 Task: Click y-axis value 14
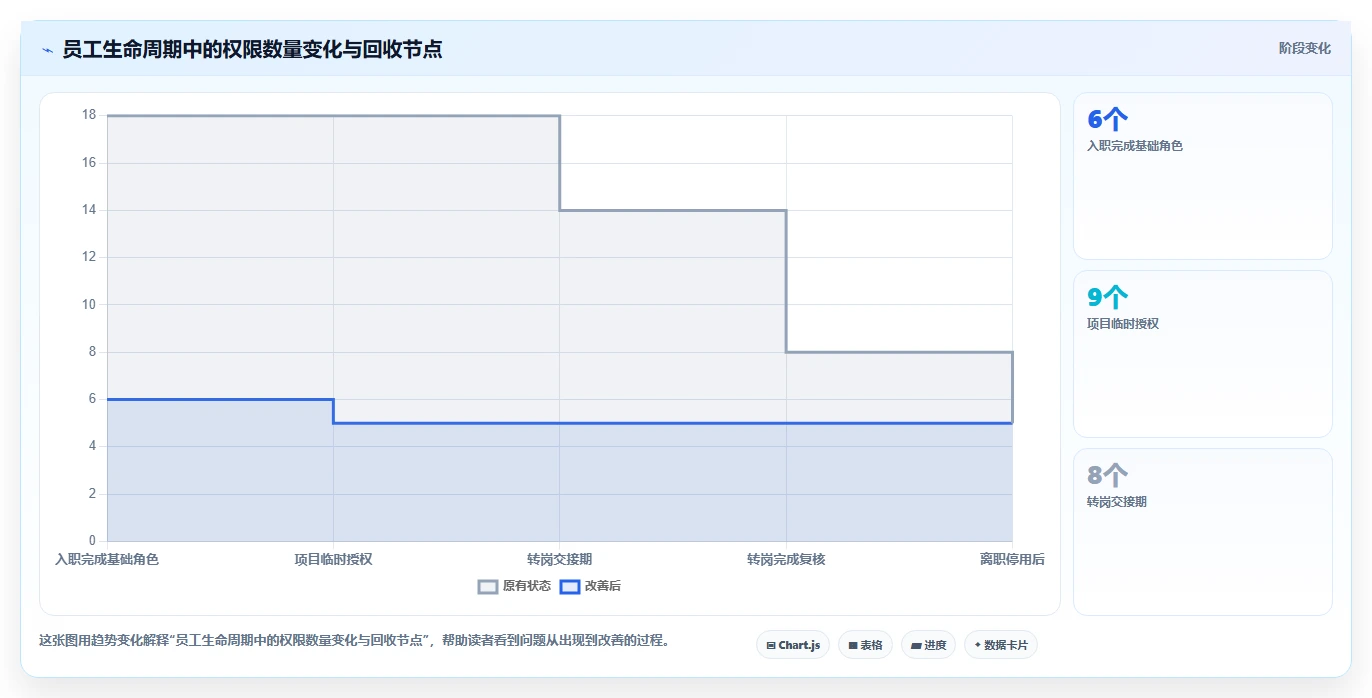(x=89, y=210)
